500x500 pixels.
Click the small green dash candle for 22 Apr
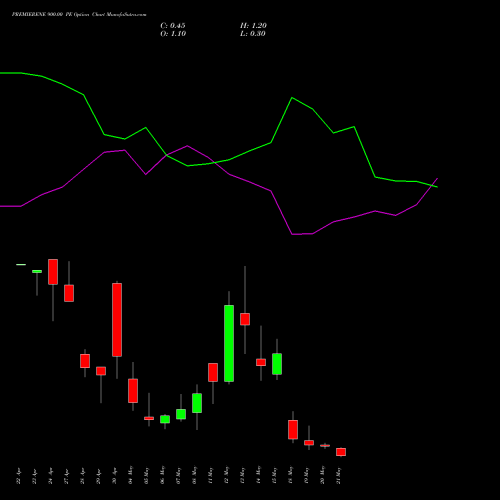pyautogui.click(x=21, y=265)
